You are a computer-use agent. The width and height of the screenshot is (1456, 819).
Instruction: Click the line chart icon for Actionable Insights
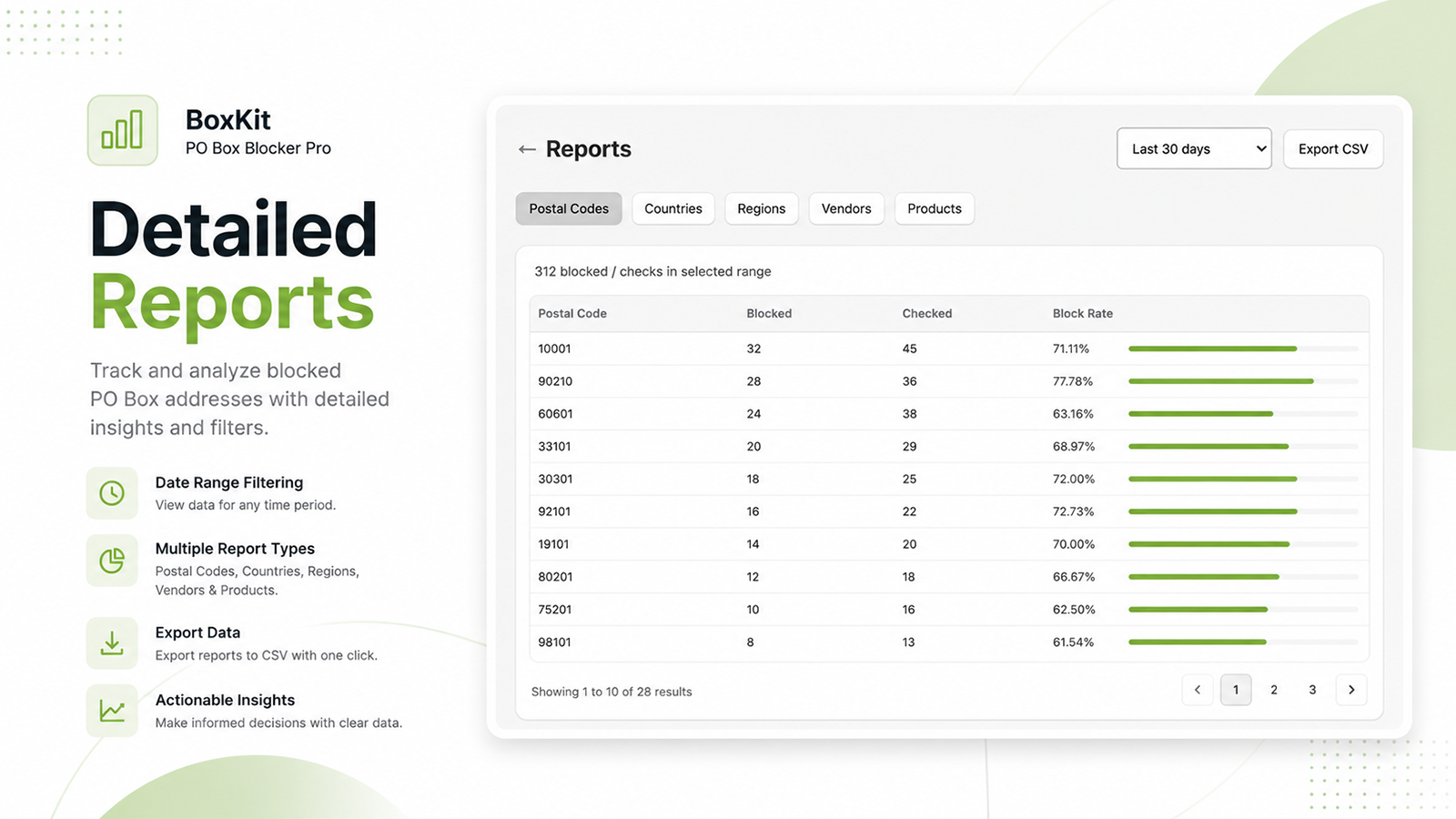112,711
